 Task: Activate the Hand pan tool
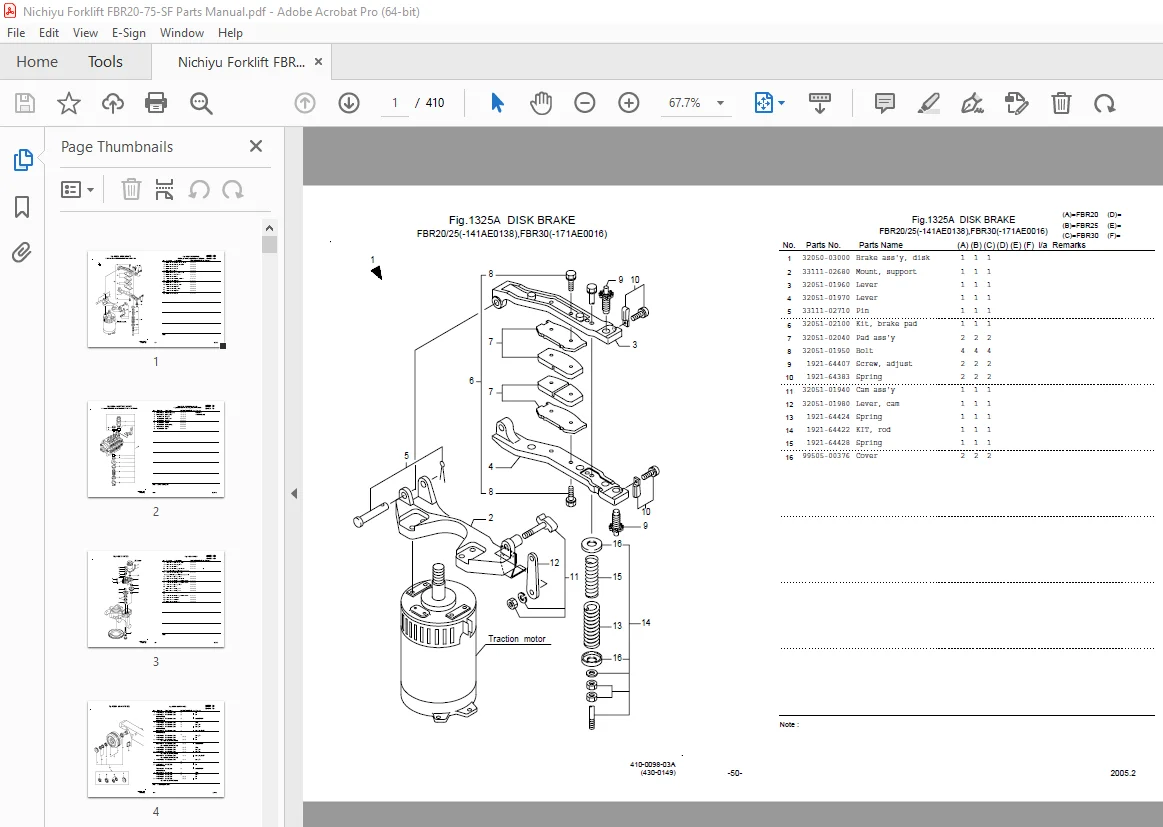(541, 103)
